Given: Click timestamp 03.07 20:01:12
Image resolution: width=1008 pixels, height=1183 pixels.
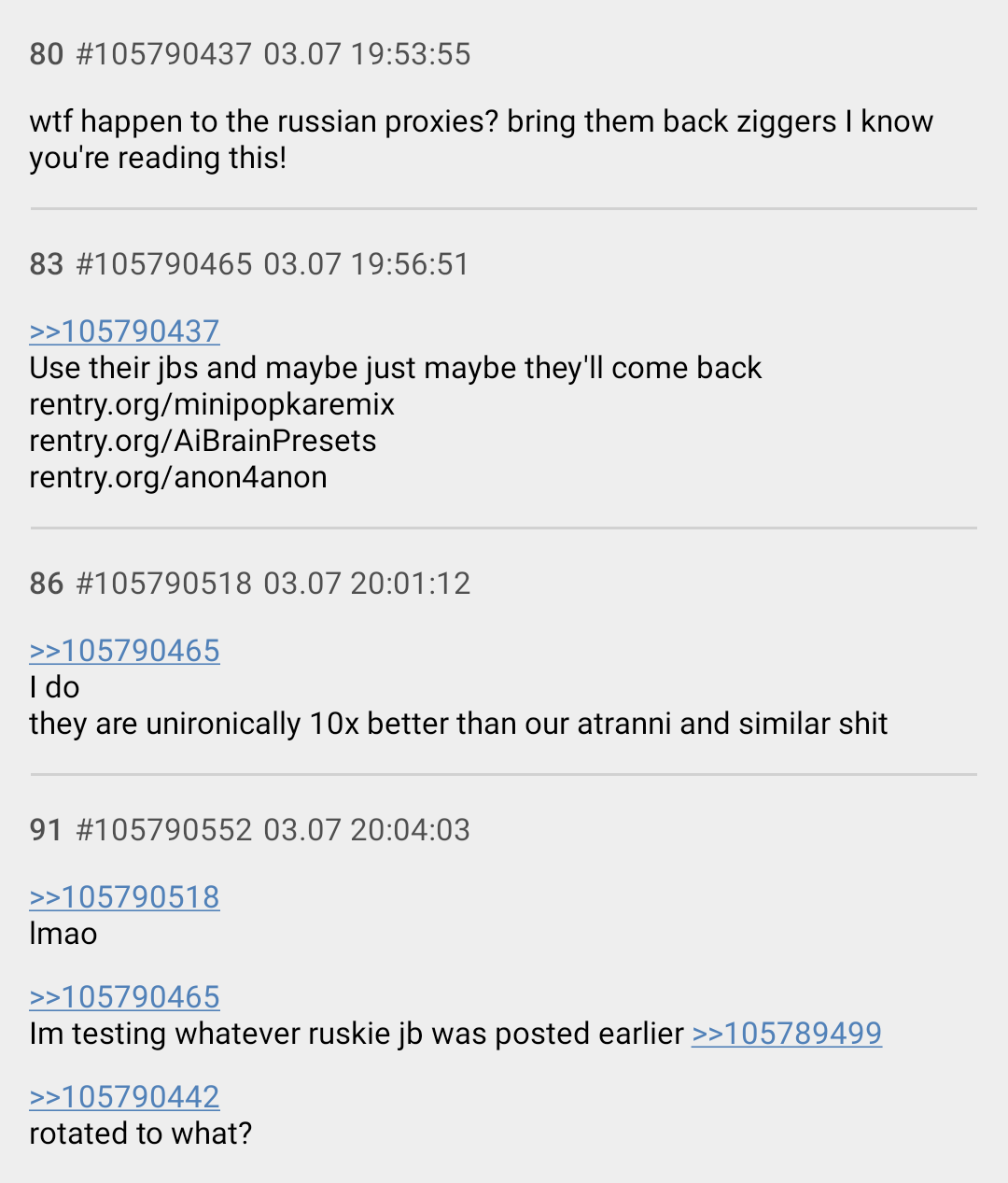Looking at the screenshot, I should click(x=367, y=584).
